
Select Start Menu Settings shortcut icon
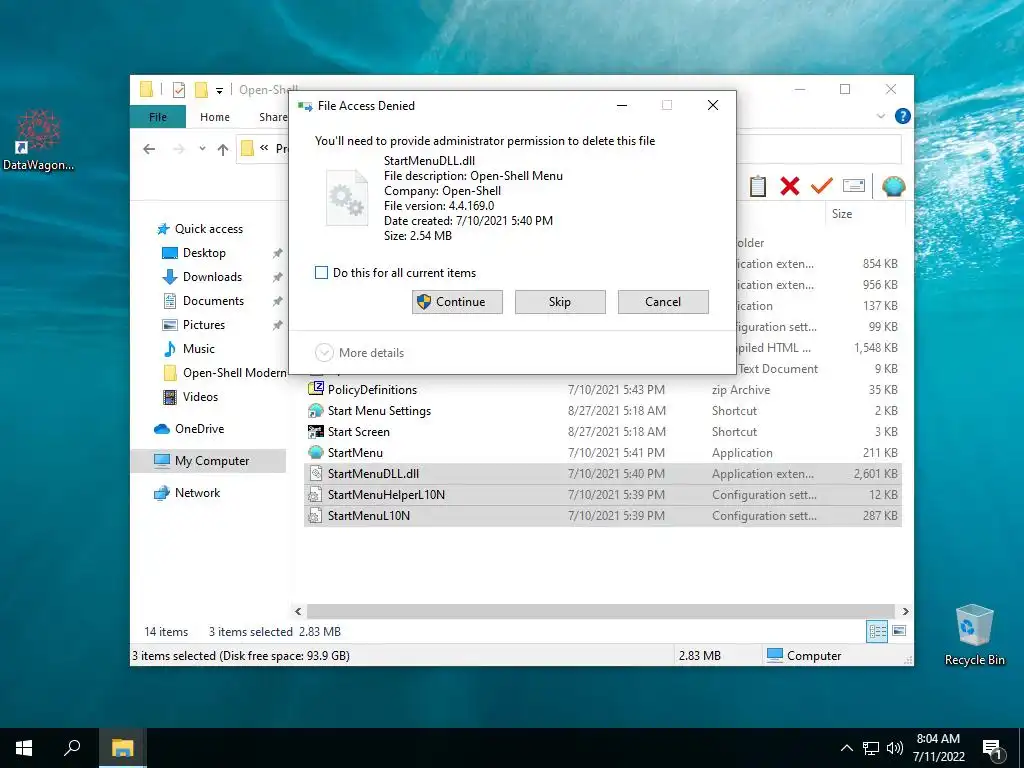coord(316,410)
